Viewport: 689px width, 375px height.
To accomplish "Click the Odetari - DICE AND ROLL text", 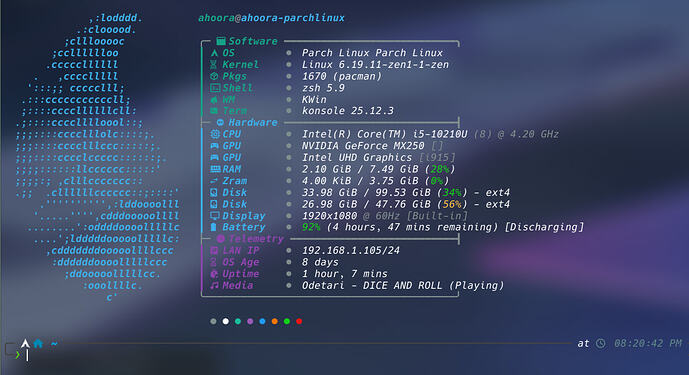I will point(372,286).
